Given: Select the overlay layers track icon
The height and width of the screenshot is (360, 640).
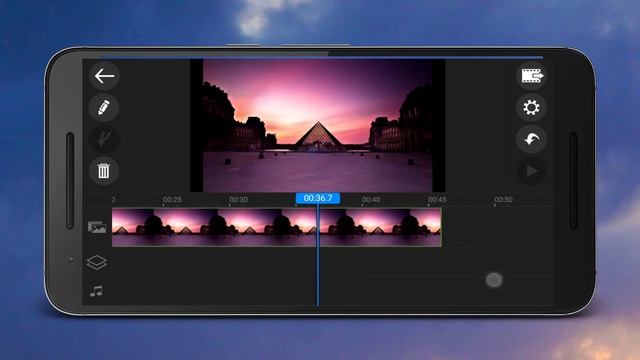Looking at the screenshot, I should tap(97, 262).
